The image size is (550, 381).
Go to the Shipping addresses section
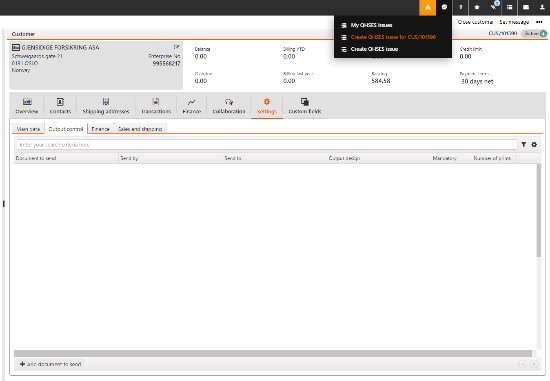pyautogui.click(x=106, y=106)
